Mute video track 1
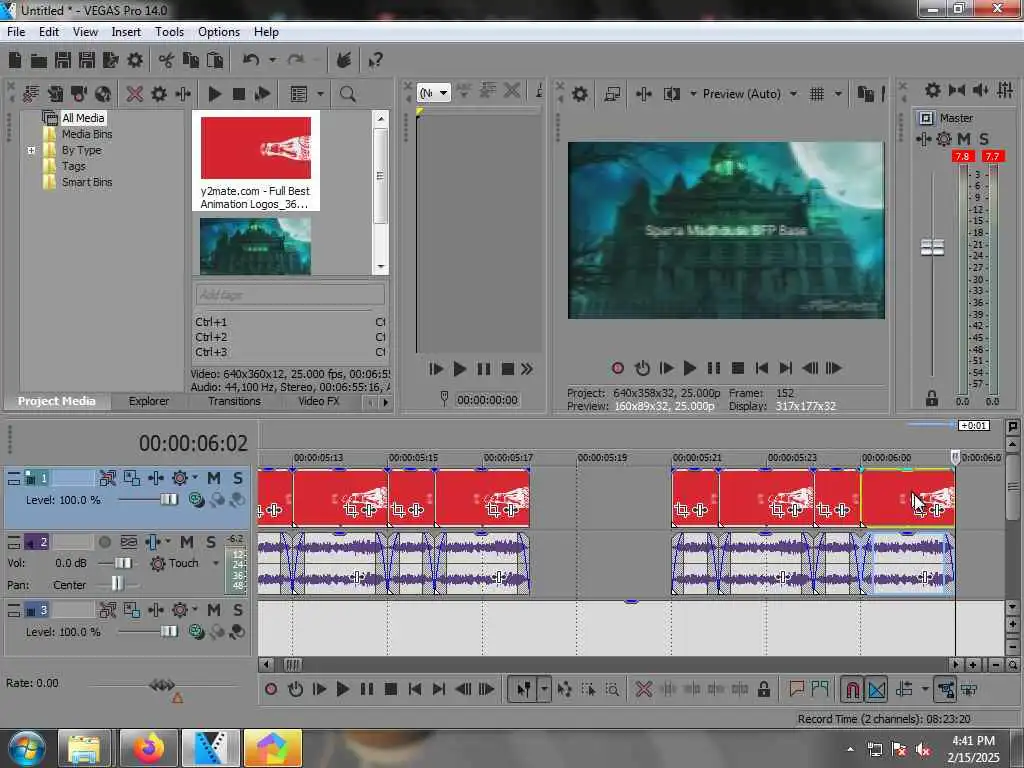The height and width of the screenshot is (768, 1024). (x=214, y=479)
